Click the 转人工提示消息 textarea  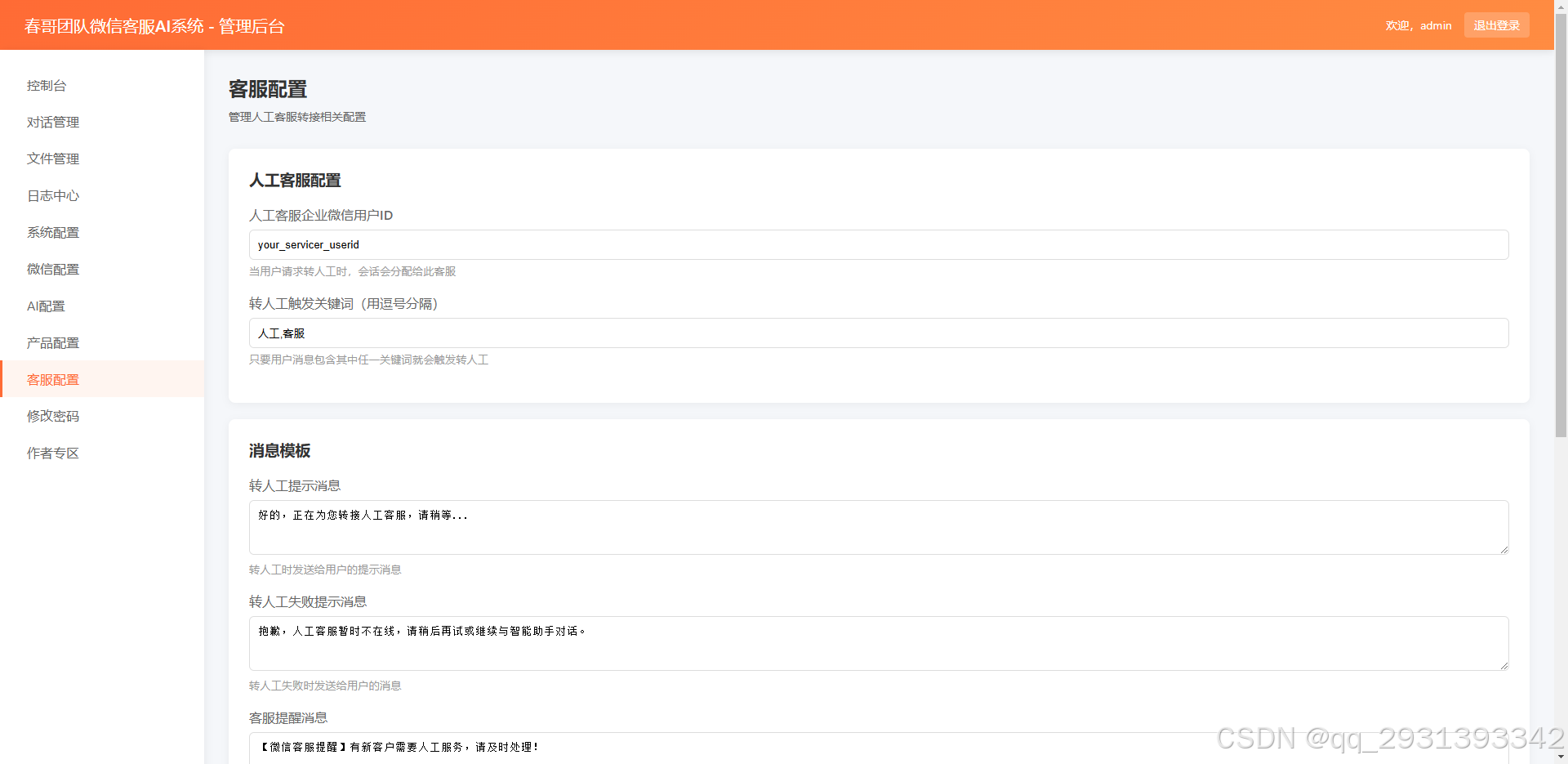coord(879,527)
